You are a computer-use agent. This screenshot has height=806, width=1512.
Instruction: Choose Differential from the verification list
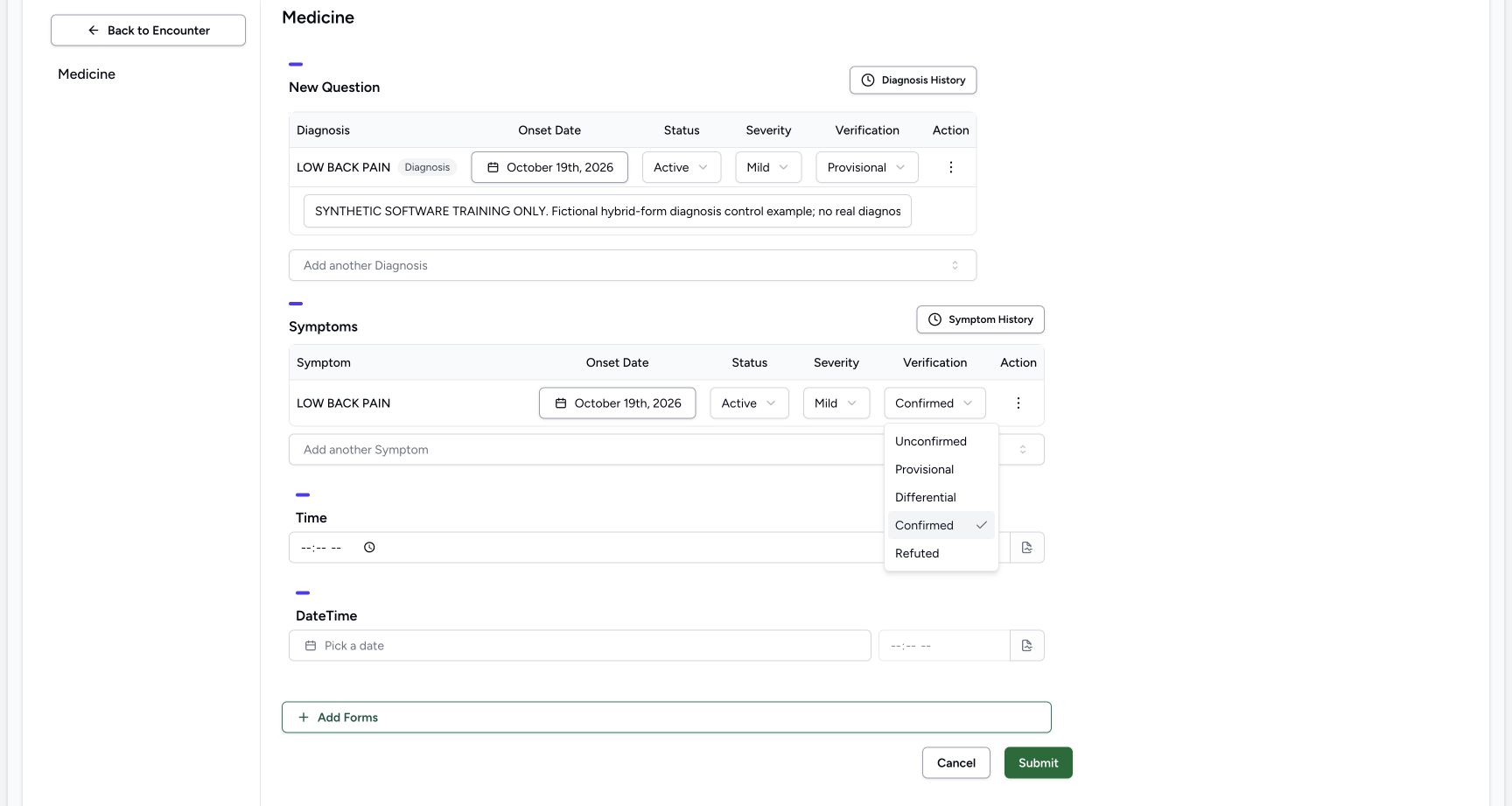(941, 498)
